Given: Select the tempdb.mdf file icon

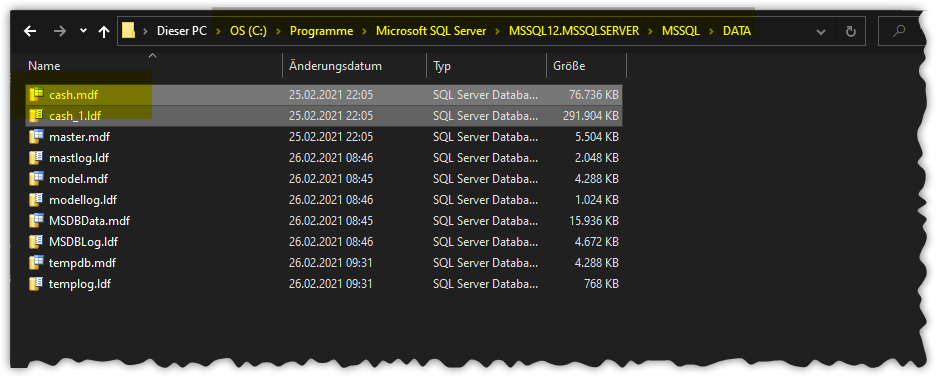Looking at the screenshot, I should point(37,263).
